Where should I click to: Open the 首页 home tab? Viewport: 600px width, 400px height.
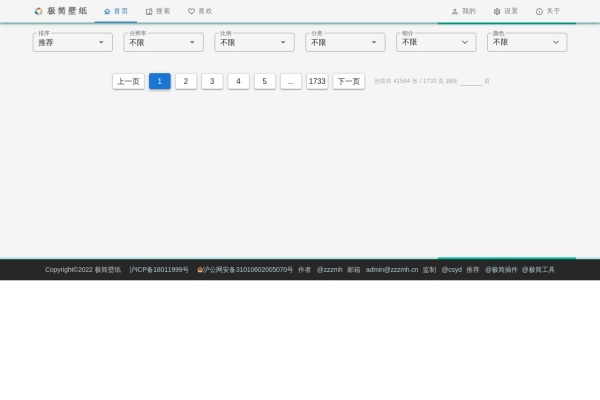pyautogui.click(x=116, y=12)
